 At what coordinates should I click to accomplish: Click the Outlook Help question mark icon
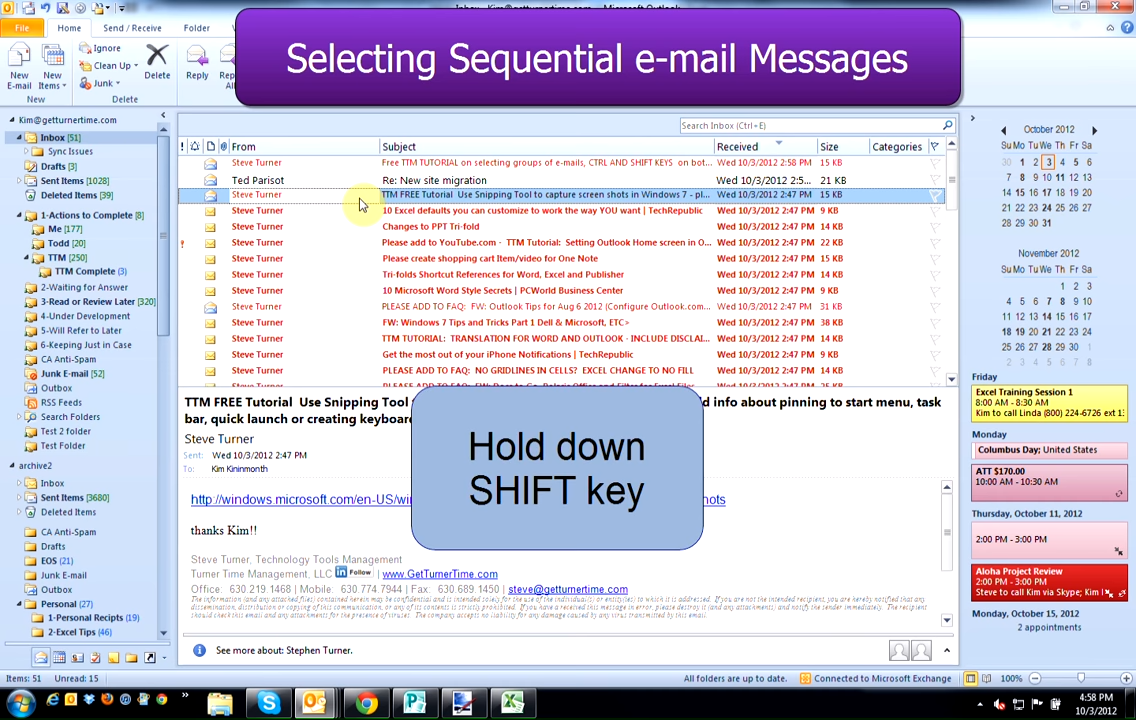coord(1127,28)
